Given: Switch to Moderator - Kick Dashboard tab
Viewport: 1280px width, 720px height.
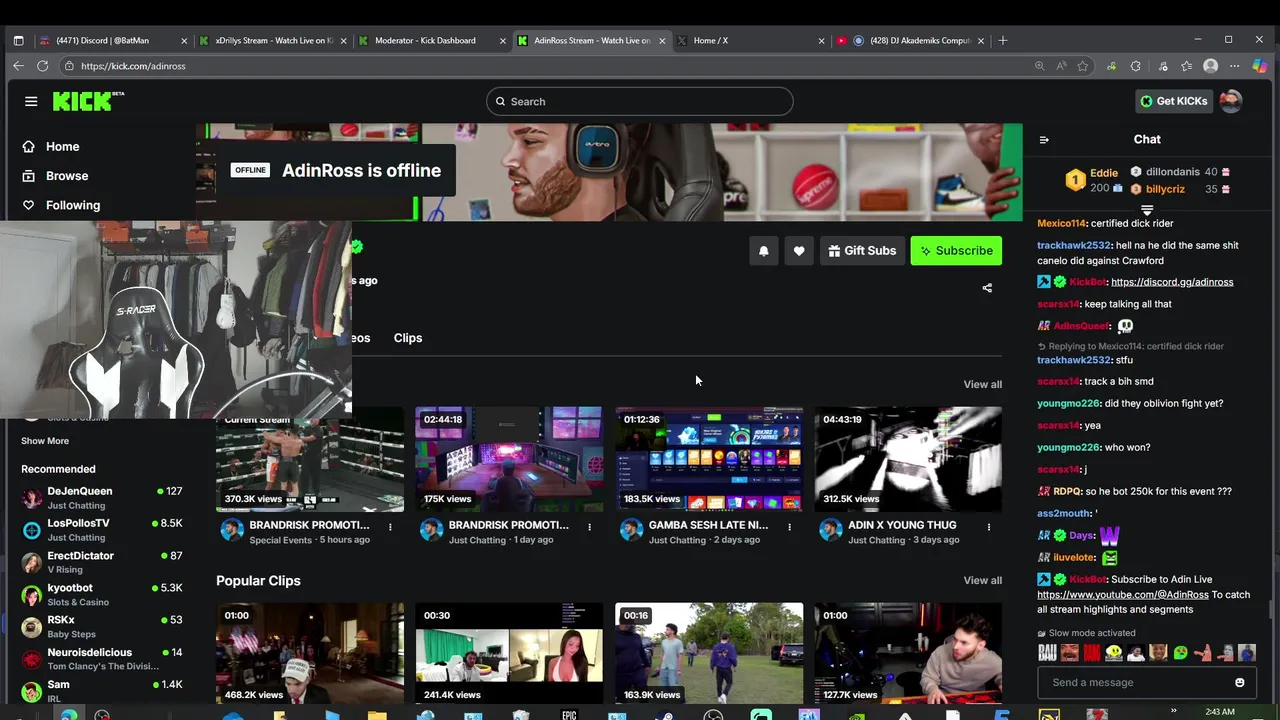Looking at the screenshot, I should click(432, 41).
